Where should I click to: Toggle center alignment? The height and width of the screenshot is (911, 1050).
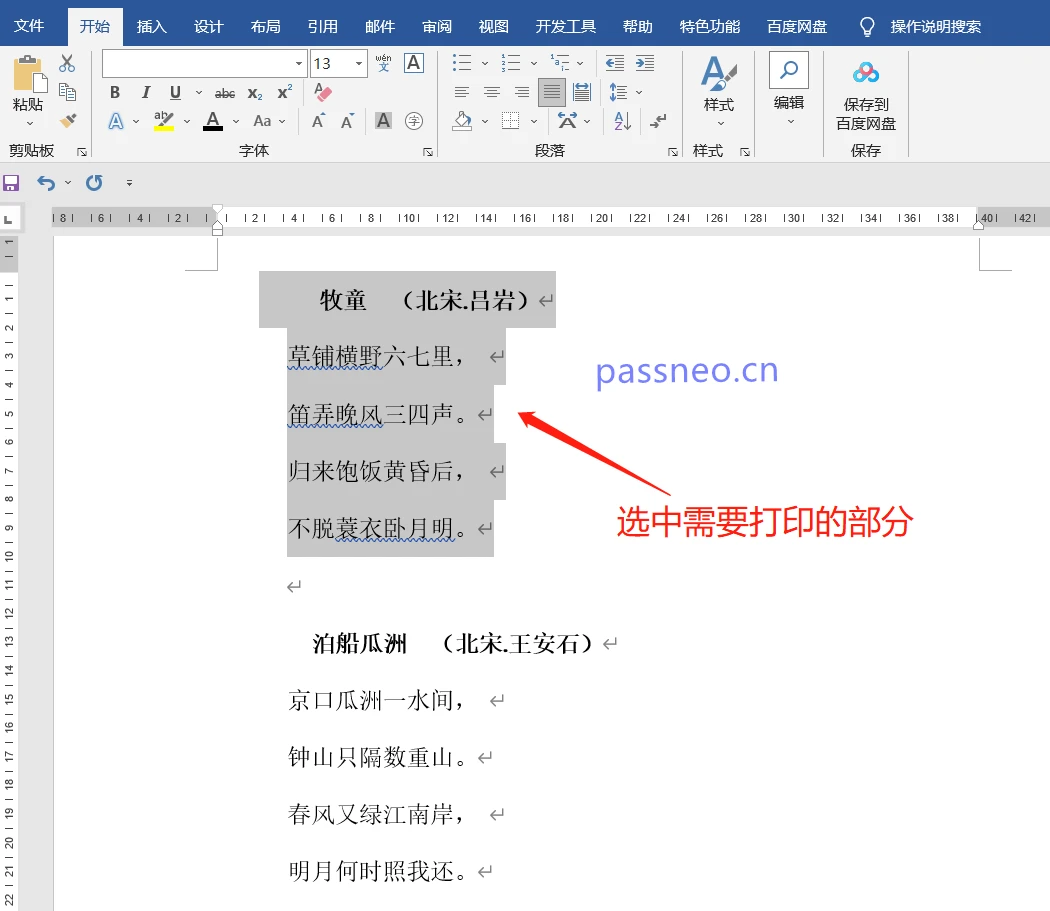pos(492,92)
